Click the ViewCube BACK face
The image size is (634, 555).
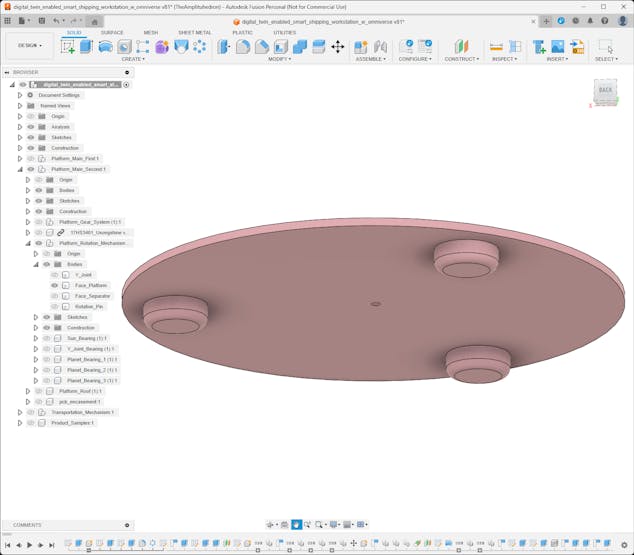pos(605,91)
